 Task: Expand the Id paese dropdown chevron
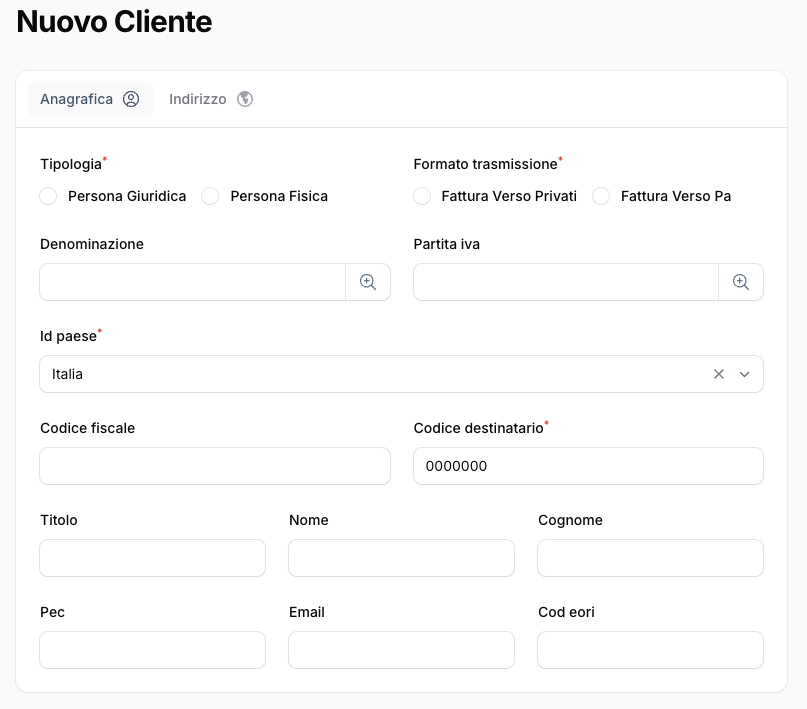coord(744,374)
